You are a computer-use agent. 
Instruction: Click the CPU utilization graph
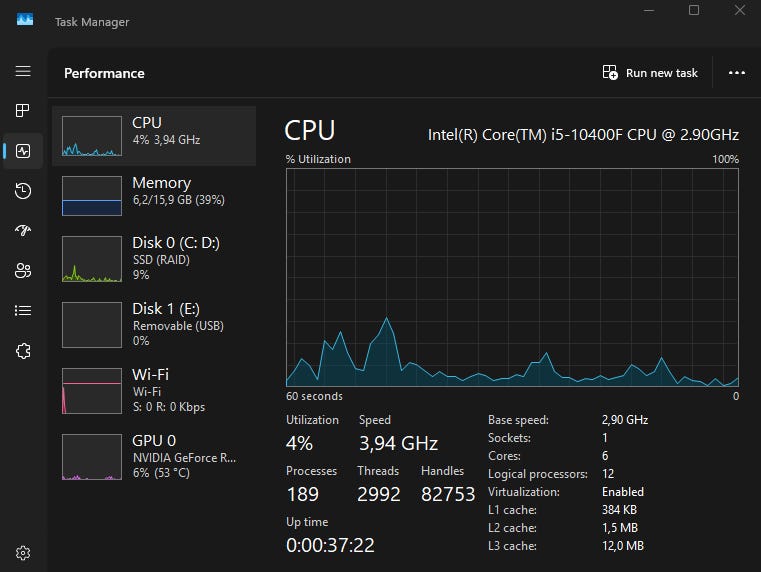click(512, 277)
